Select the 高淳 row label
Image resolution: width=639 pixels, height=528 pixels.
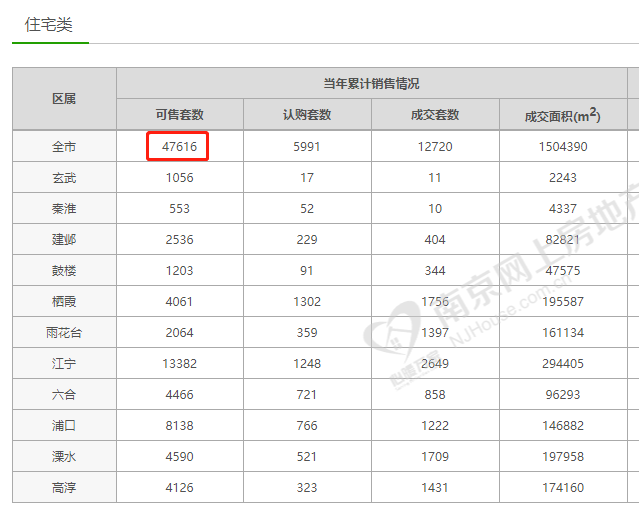(x=64, y=488)
